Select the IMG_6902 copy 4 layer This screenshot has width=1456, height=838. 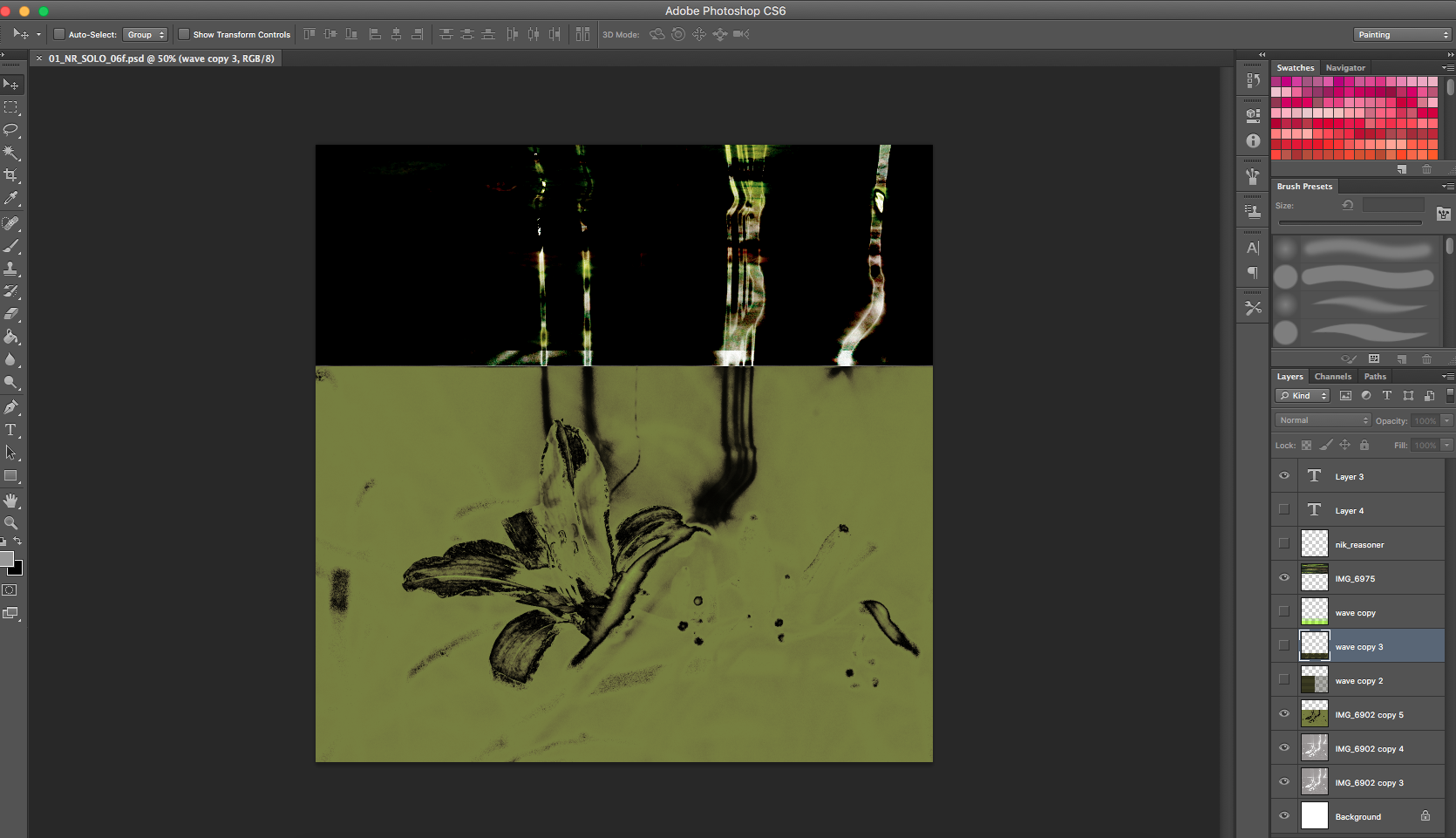coord(1357,748)
